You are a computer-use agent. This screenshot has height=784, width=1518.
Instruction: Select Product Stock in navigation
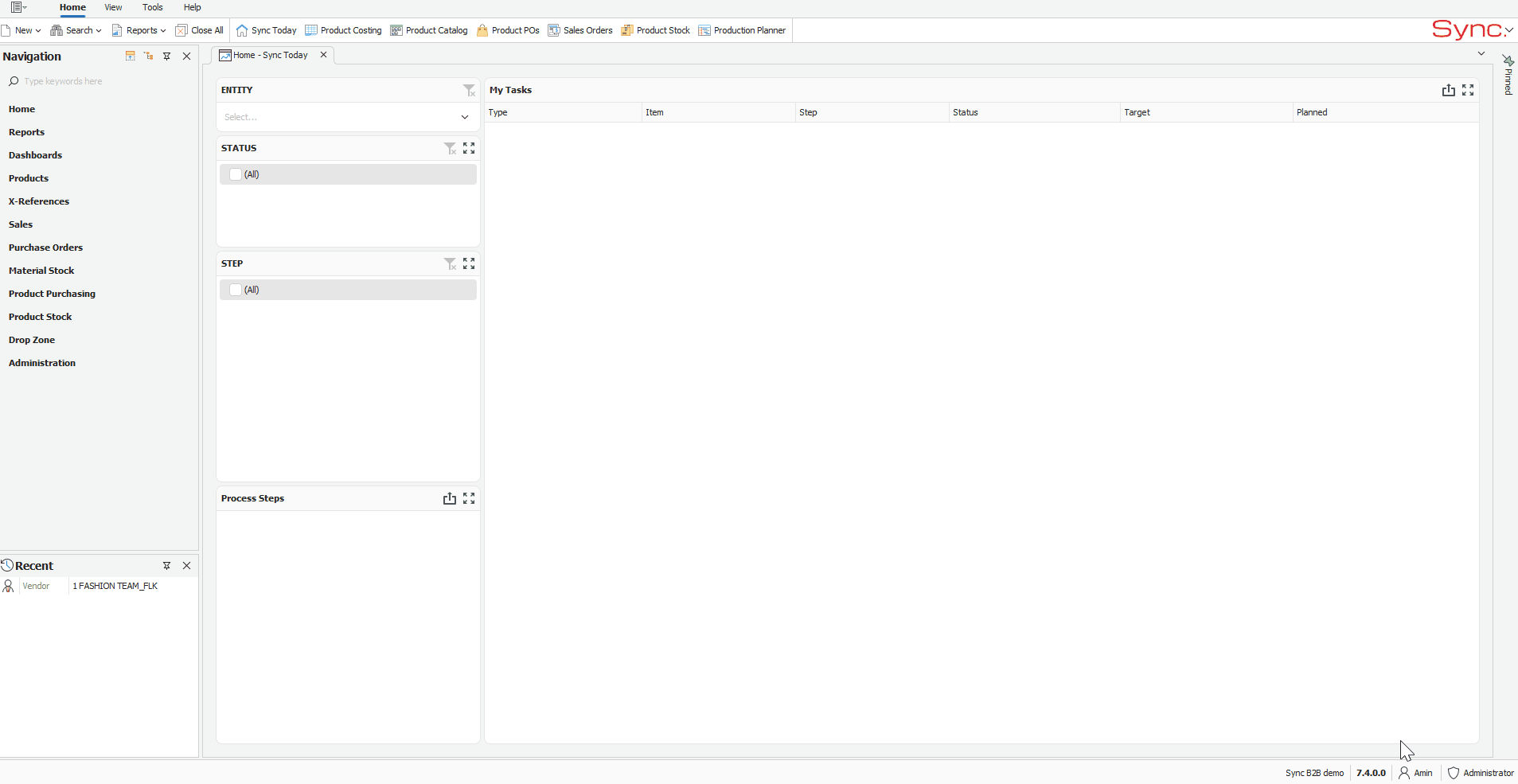pos(40,317)
